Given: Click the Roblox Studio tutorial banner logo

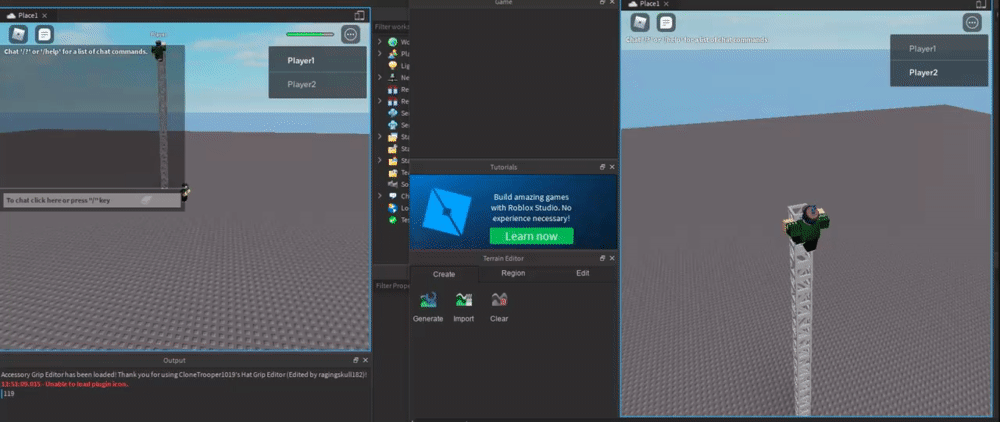Looking at the screenshot, I should (448, 212).
